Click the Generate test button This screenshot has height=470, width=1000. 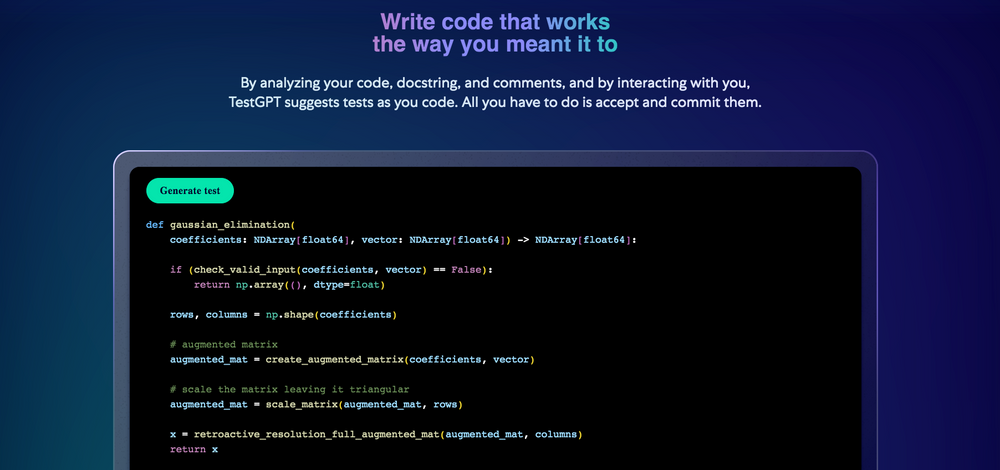190,190
